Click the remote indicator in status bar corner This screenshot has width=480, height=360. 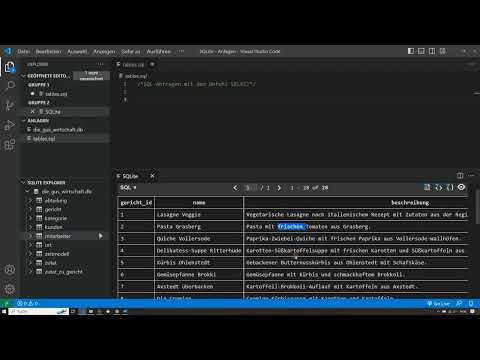pyautogui.click(x=6, y=303)
